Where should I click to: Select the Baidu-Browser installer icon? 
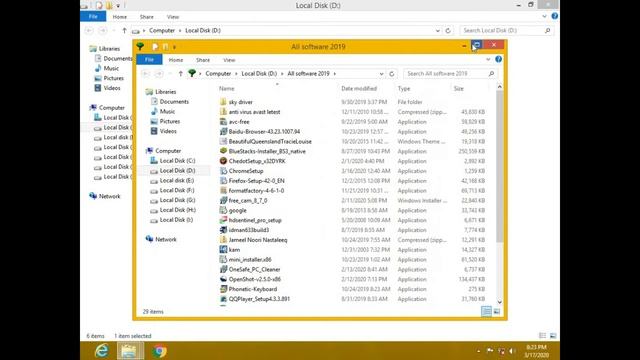[223, 131]
